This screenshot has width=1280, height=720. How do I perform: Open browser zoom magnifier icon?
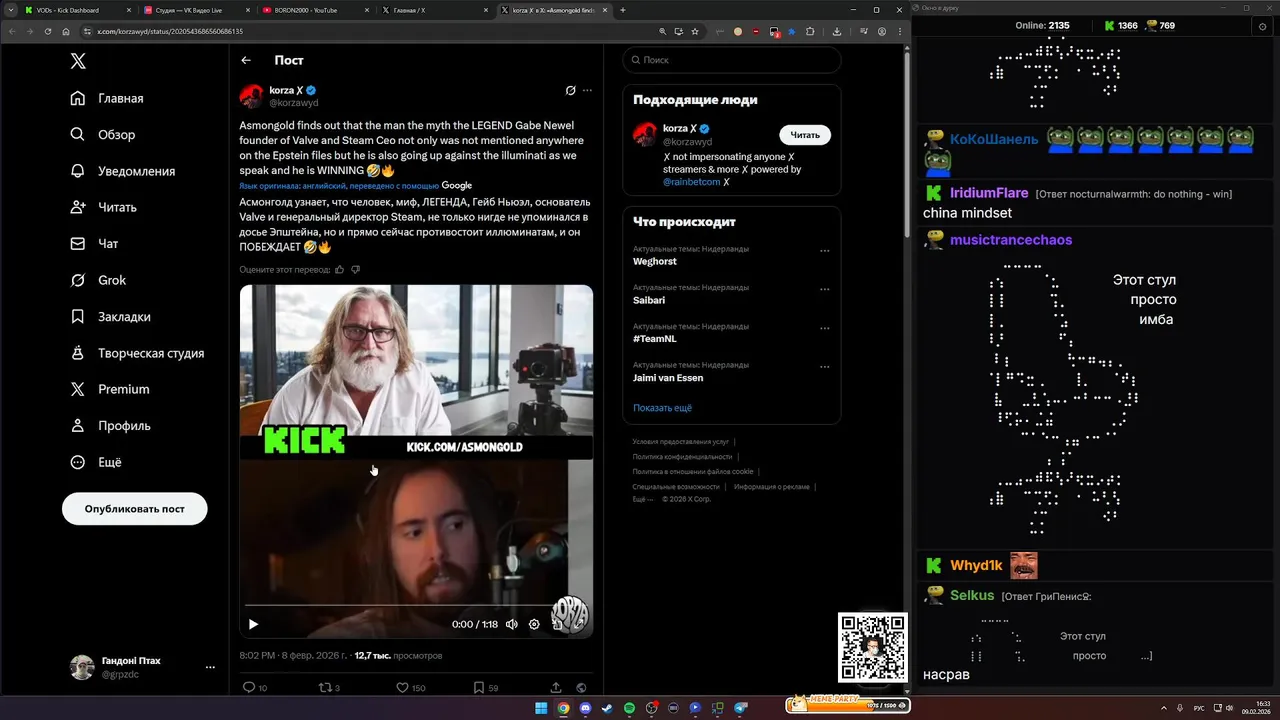662,31
